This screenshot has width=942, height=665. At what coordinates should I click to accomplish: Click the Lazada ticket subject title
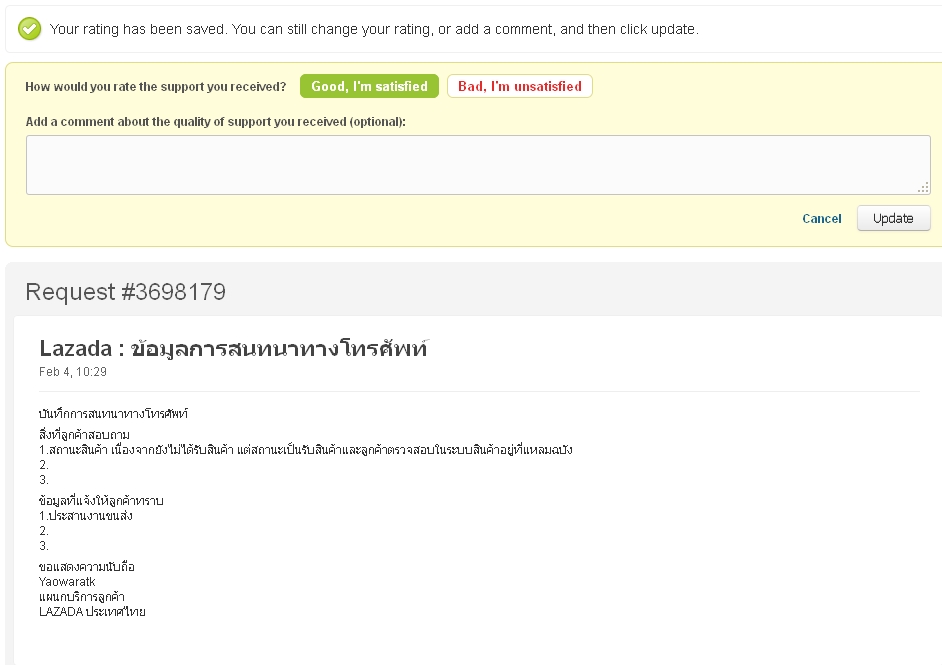click(233, 348)
